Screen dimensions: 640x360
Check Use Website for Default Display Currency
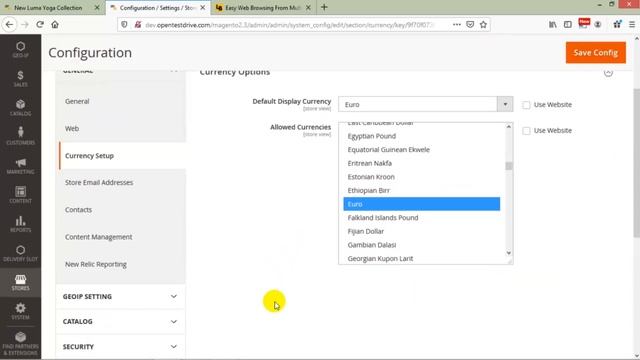pos(527,105)
